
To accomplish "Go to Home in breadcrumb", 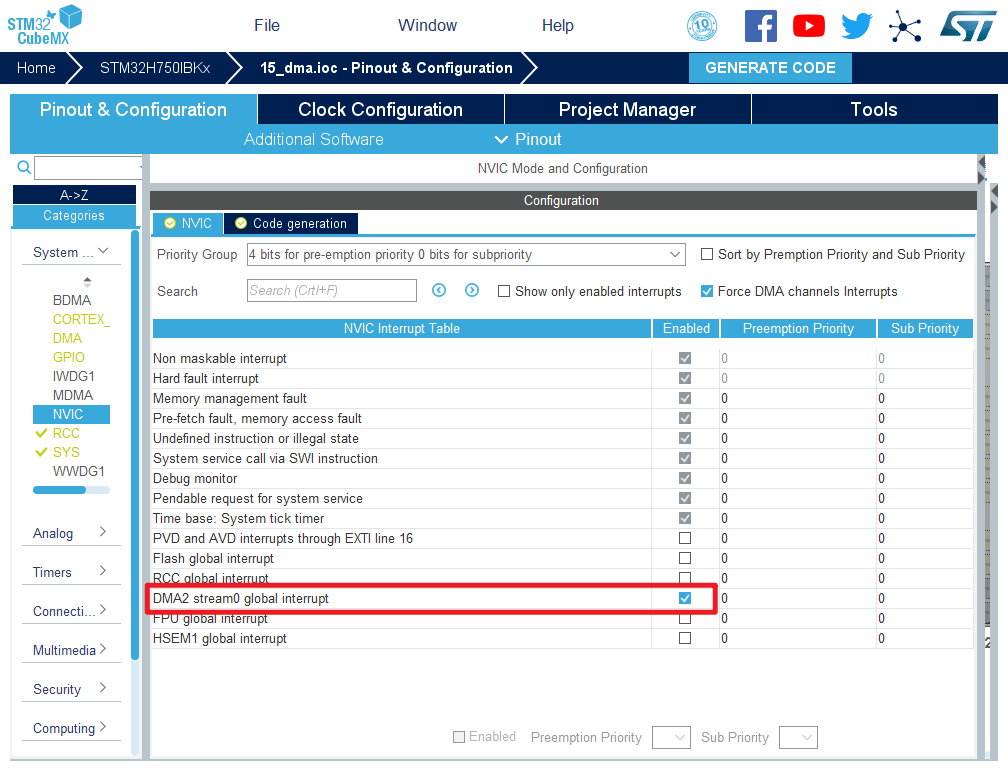I will [x=36, y=68].
